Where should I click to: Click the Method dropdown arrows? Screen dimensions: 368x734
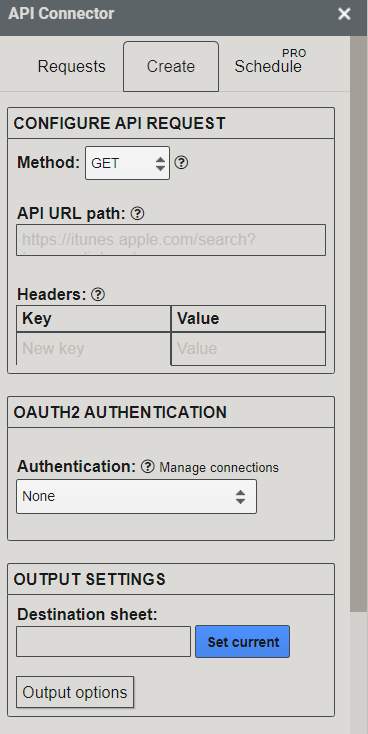pyautogui.click(x=161, y=163)
